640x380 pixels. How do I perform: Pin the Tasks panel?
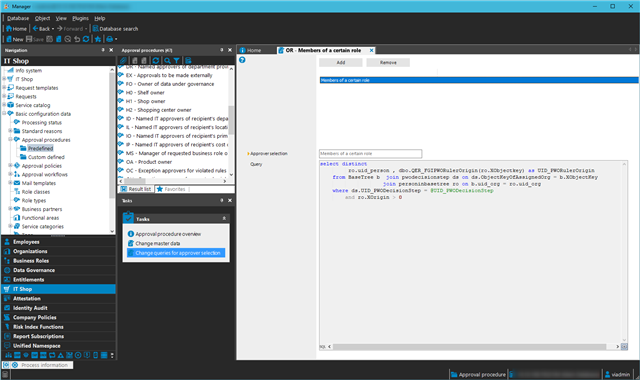pos(222,200)
